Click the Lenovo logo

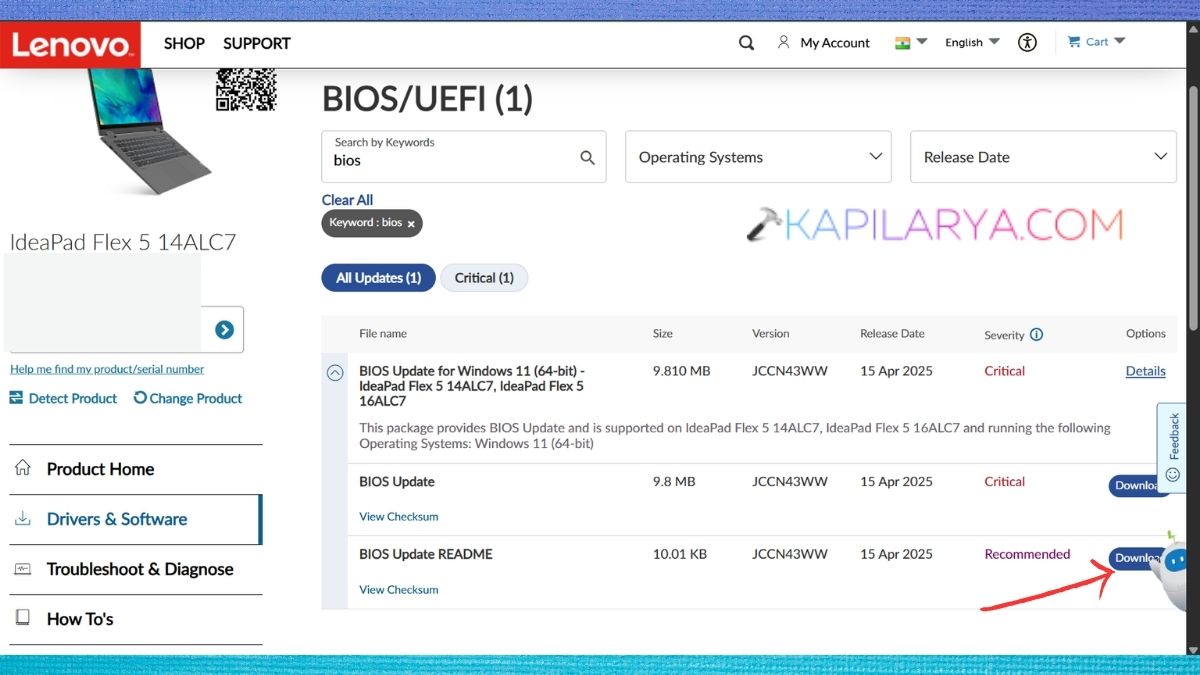(x=69, y=44)
